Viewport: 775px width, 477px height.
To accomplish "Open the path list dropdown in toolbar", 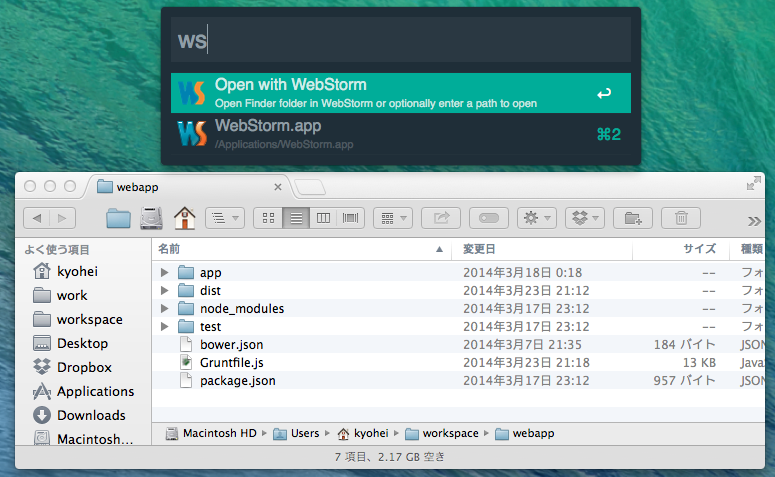I will click(x=225, y=218).
